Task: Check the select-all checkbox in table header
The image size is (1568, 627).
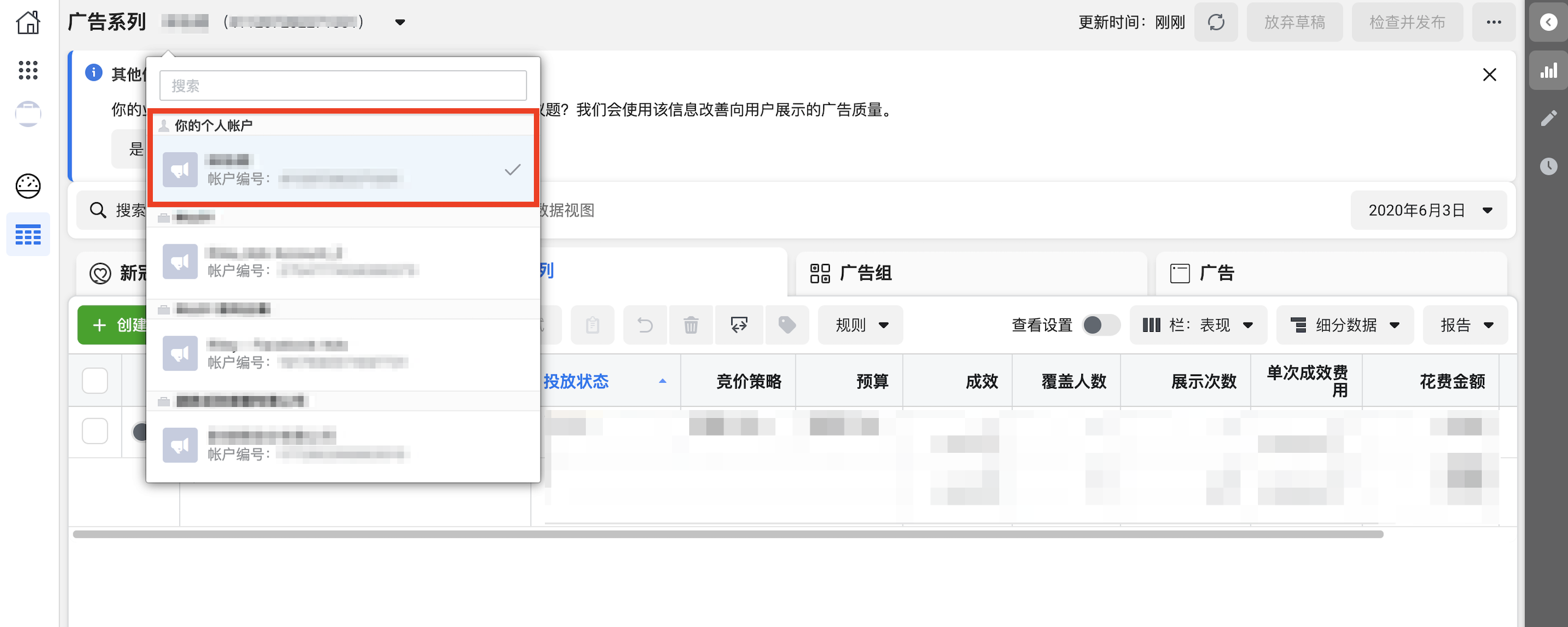Action: click(x=95, y=381)
